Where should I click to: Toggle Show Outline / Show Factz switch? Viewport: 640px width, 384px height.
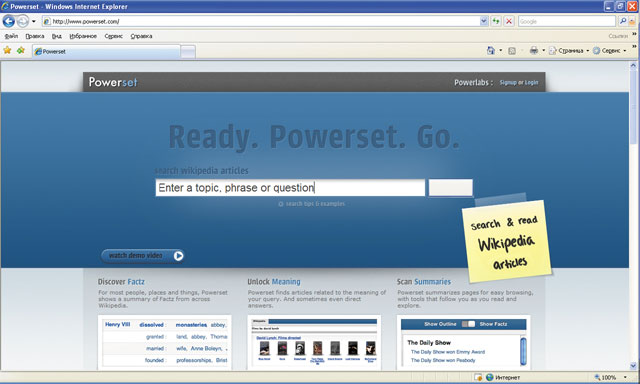point(468,324)
